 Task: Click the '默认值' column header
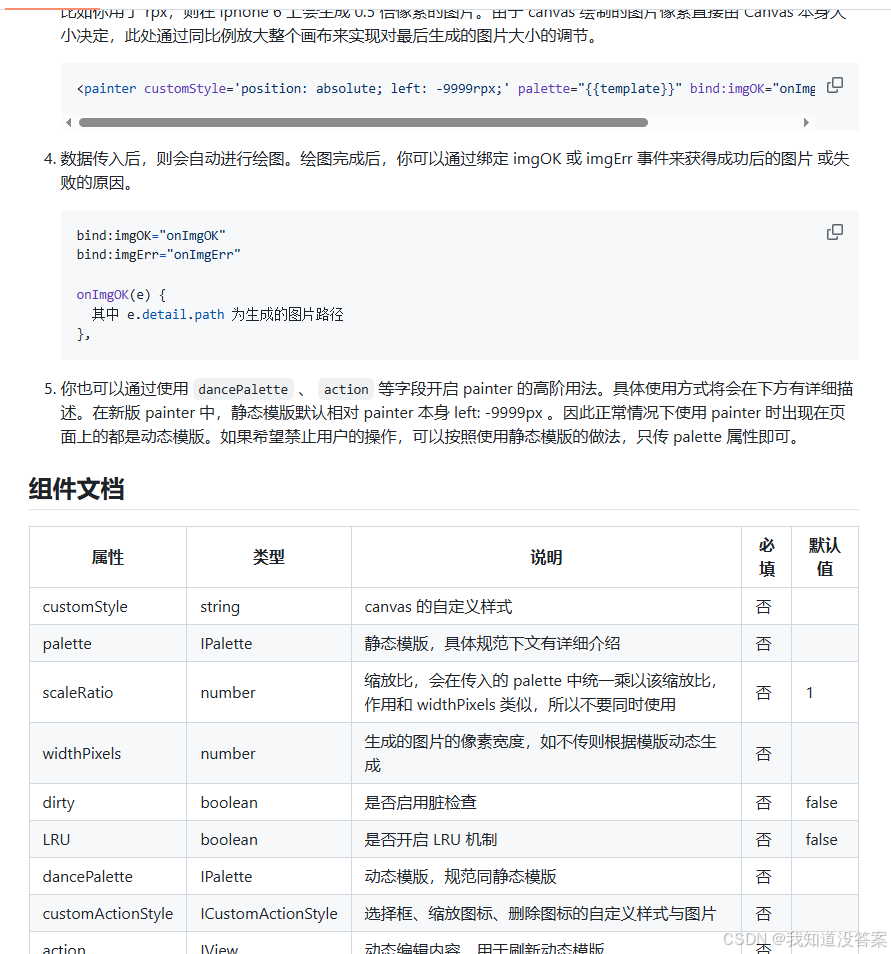pos(825,557)
